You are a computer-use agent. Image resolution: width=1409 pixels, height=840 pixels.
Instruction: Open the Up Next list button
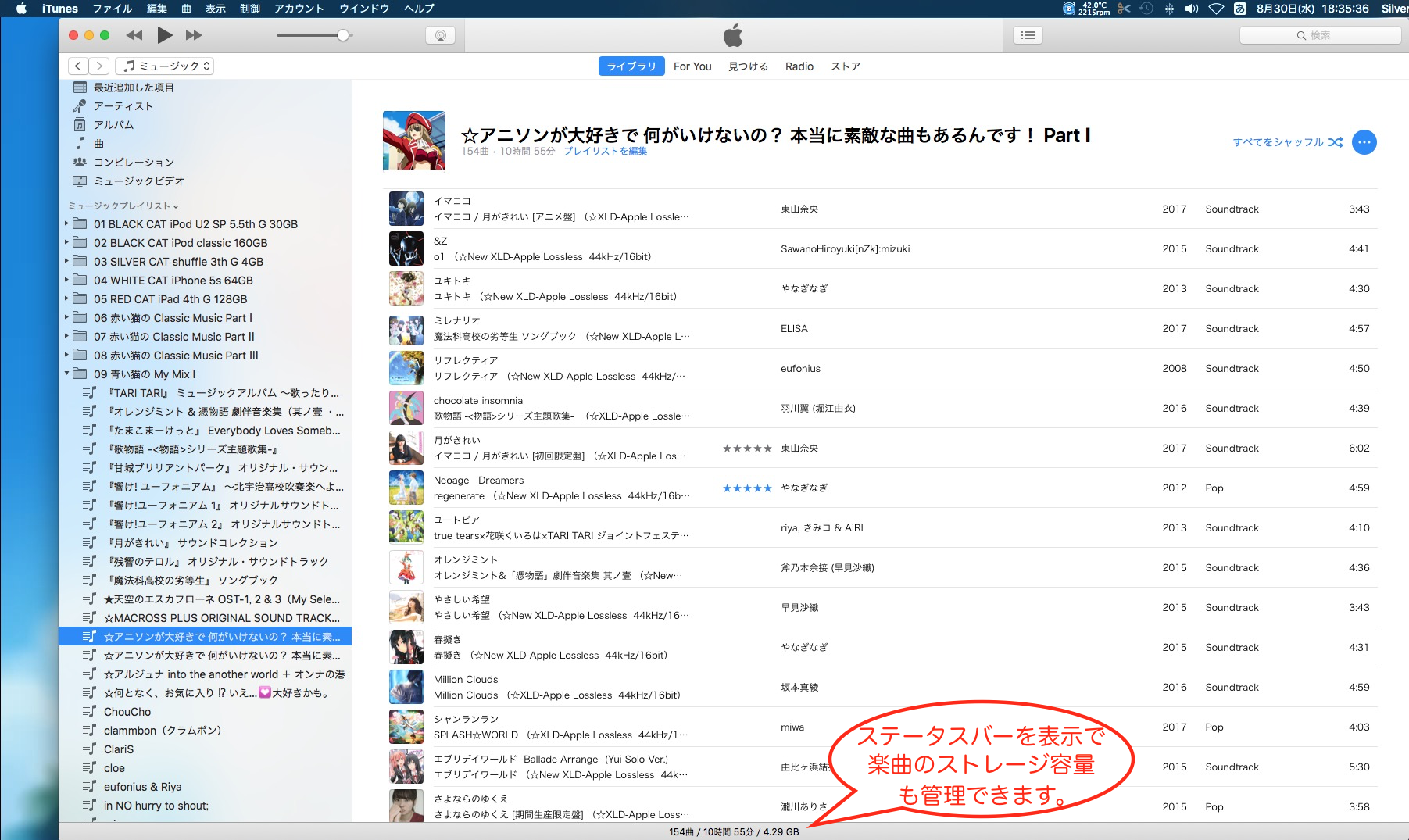pyautogui.click(x=1028, y=35)
